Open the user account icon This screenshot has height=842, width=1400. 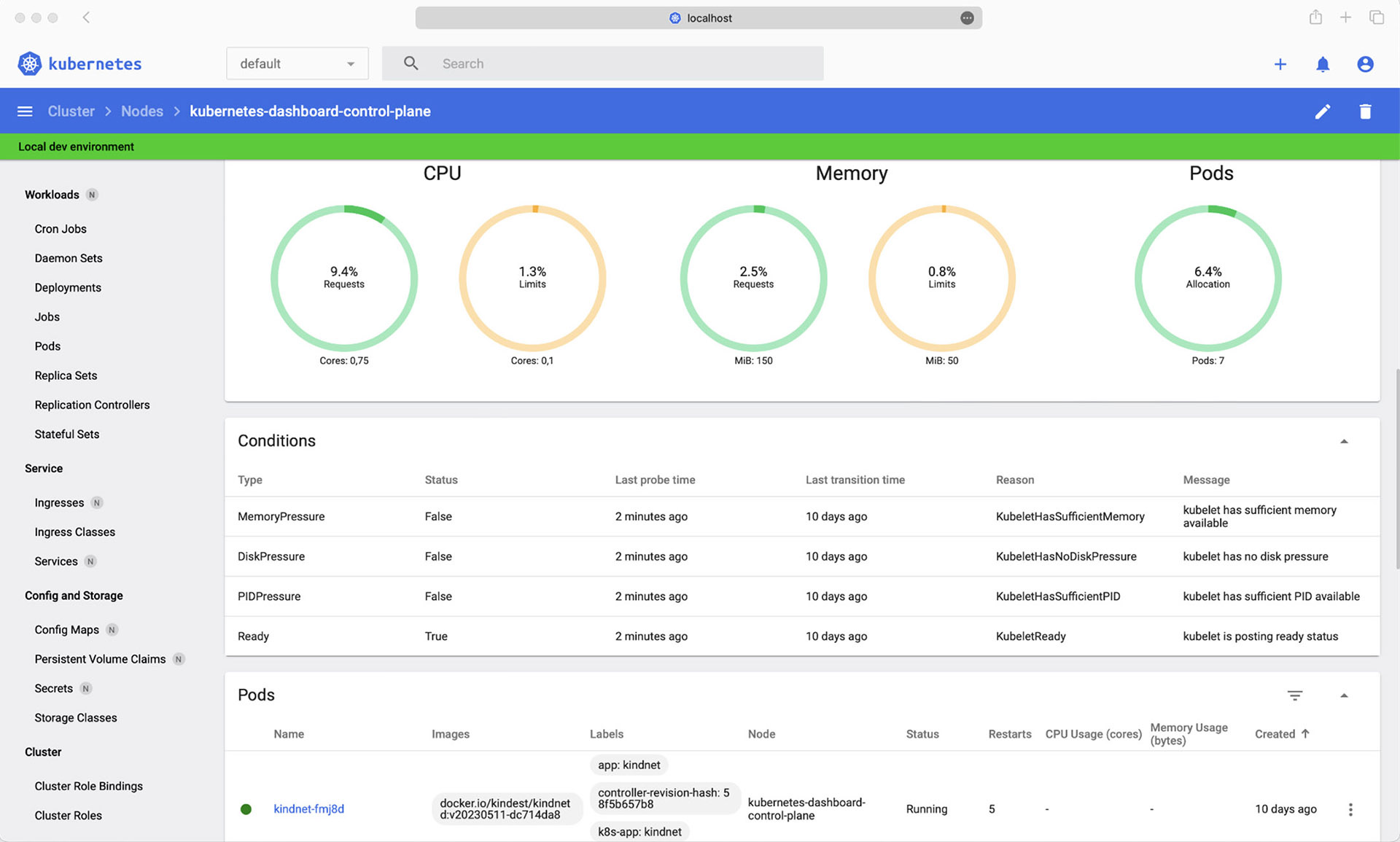pyautogui.click(x=1365, y=64)
